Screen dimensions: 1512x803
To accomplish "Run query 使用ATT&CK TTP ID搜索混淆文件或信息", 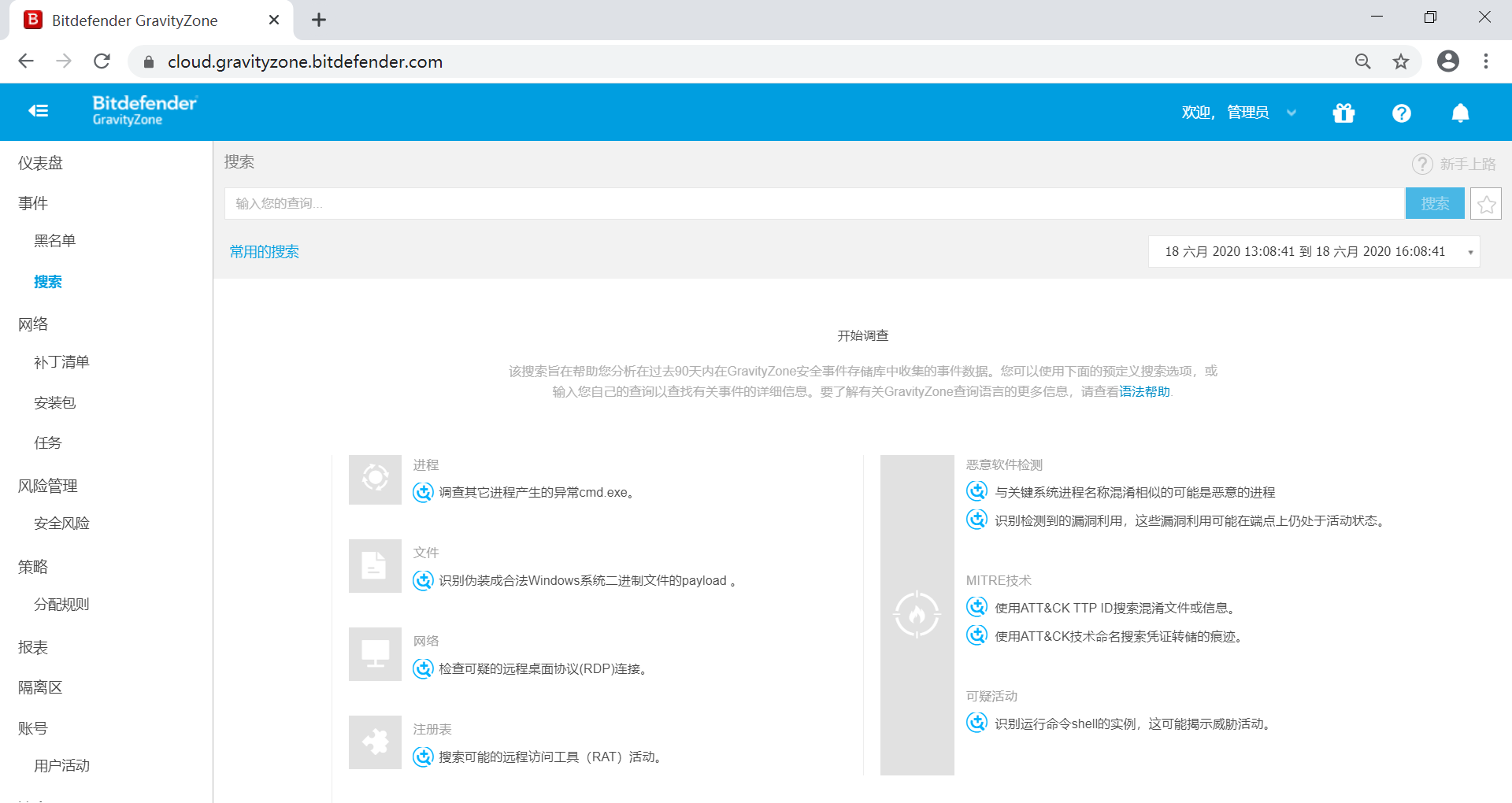I will [x=1115, y=608].
